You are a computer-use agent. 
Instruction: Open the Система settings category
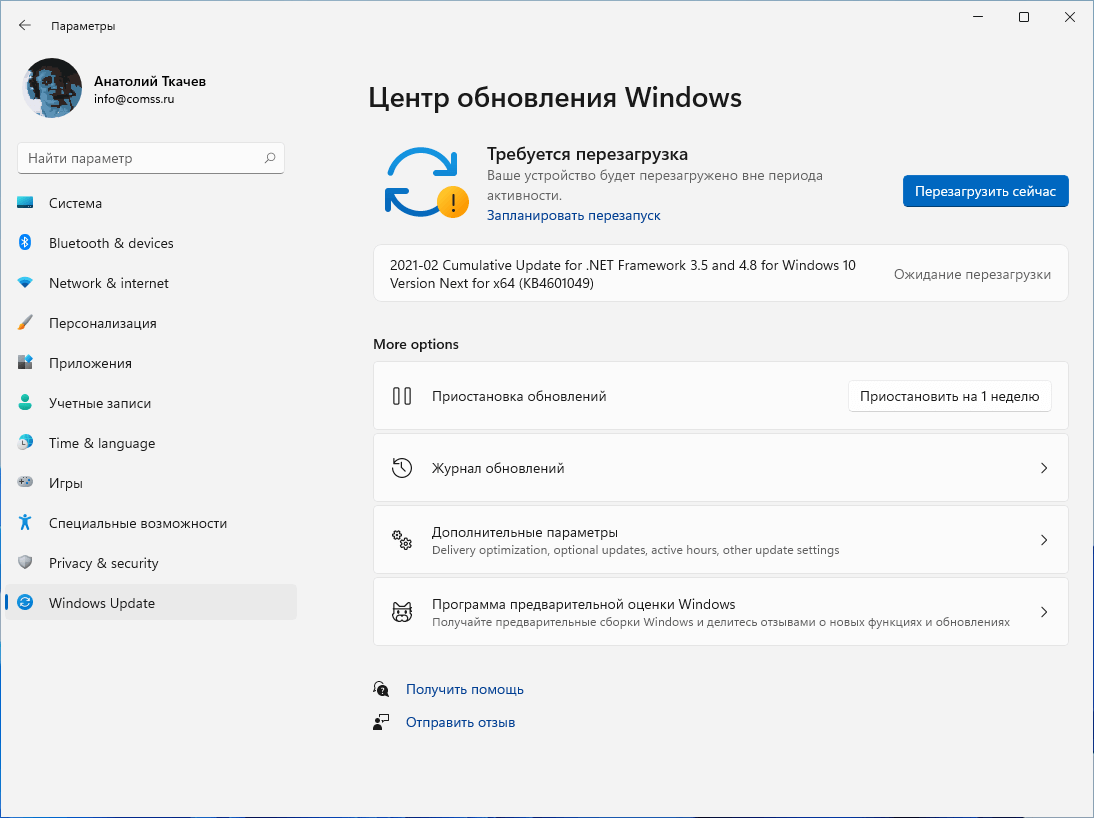point(75,203)
